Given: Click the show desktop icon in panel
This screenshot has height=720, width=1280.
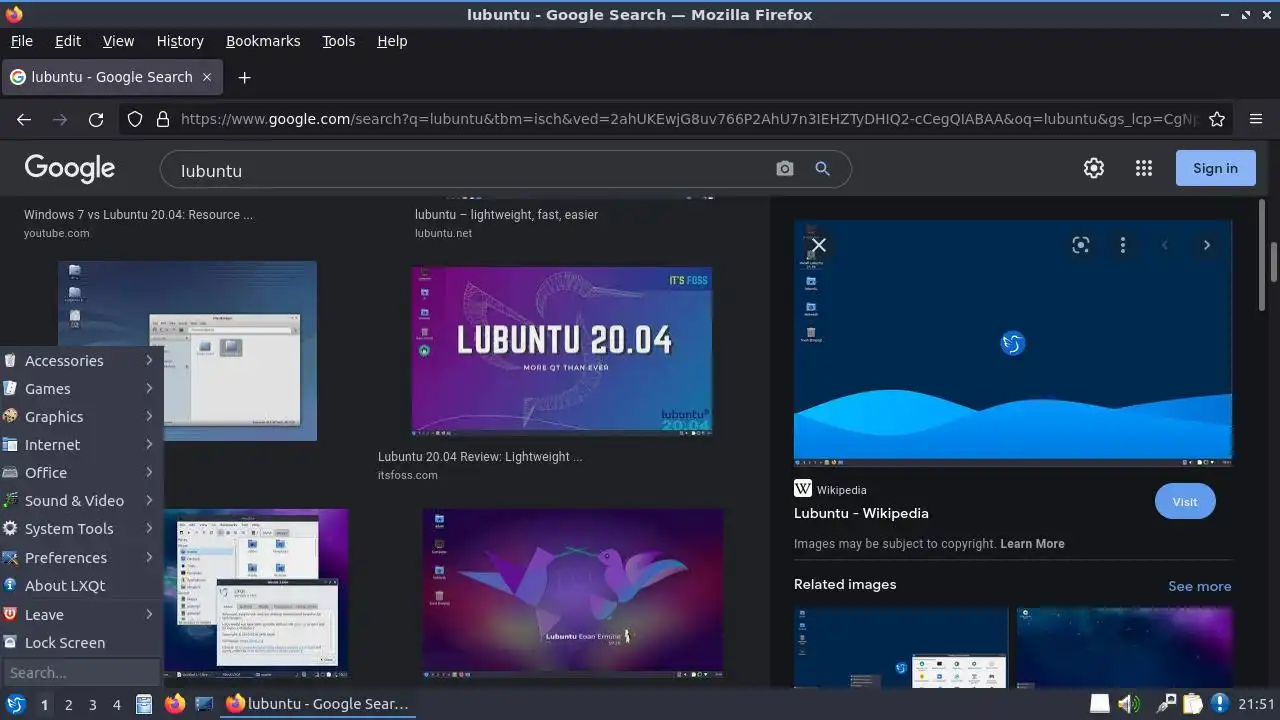Looking at the screenshot, I should [x=204, y=704].
